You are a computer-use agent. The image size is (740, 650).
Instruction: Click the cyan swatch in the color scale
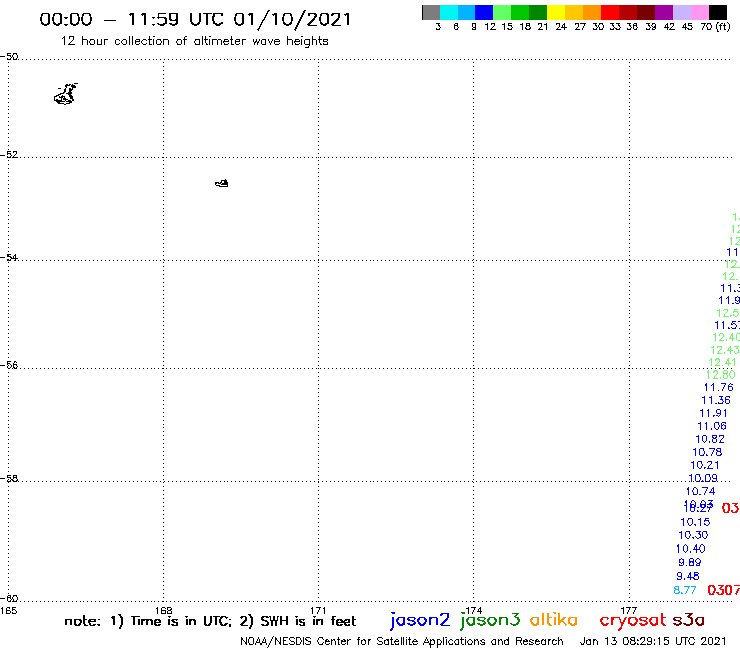448,12
